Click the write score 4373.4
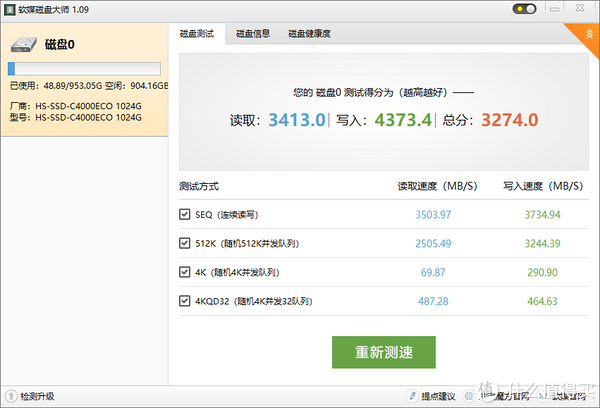The height and width of the screenshot is (408, 600). point(403,120)
